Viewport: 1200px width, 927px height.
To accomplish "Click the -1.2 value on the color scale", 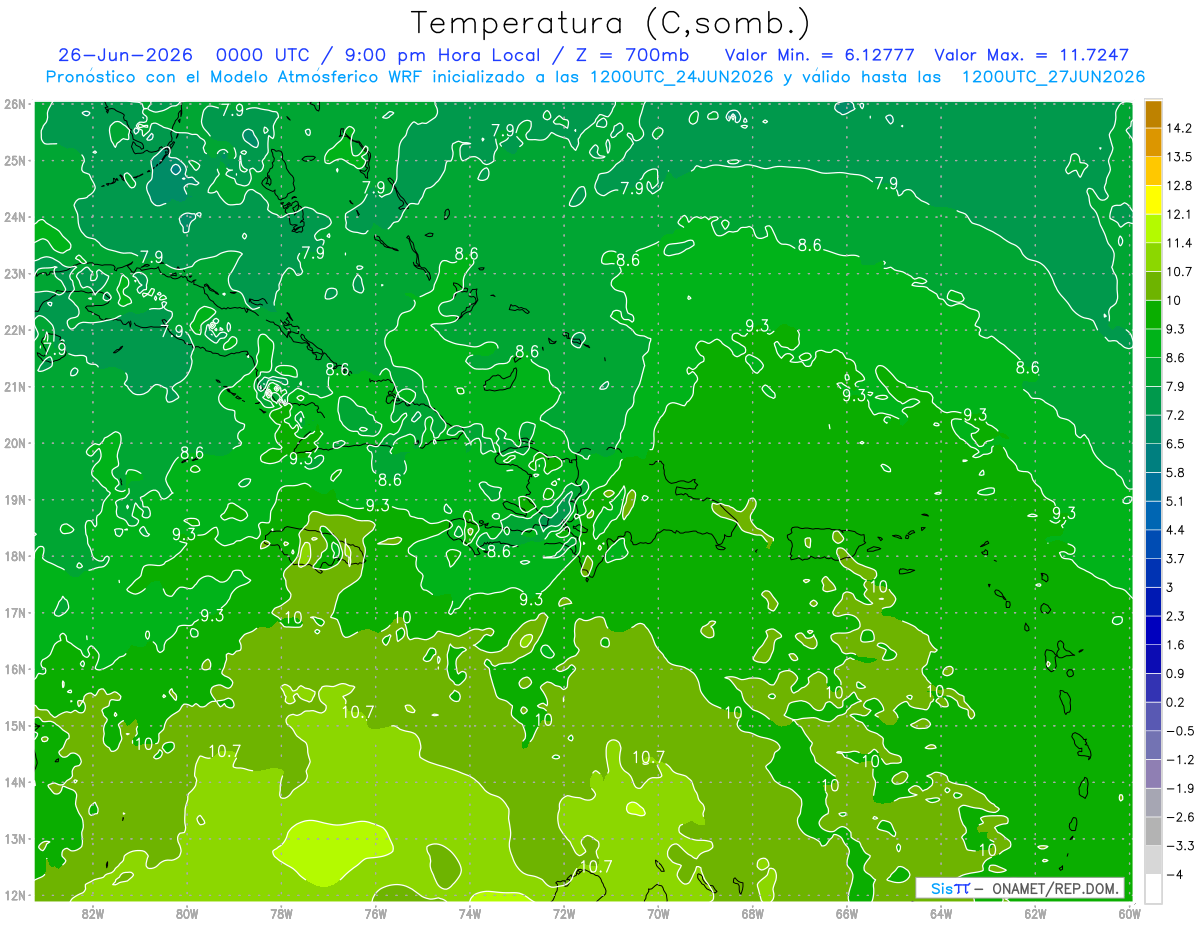I will [1180, 760].
